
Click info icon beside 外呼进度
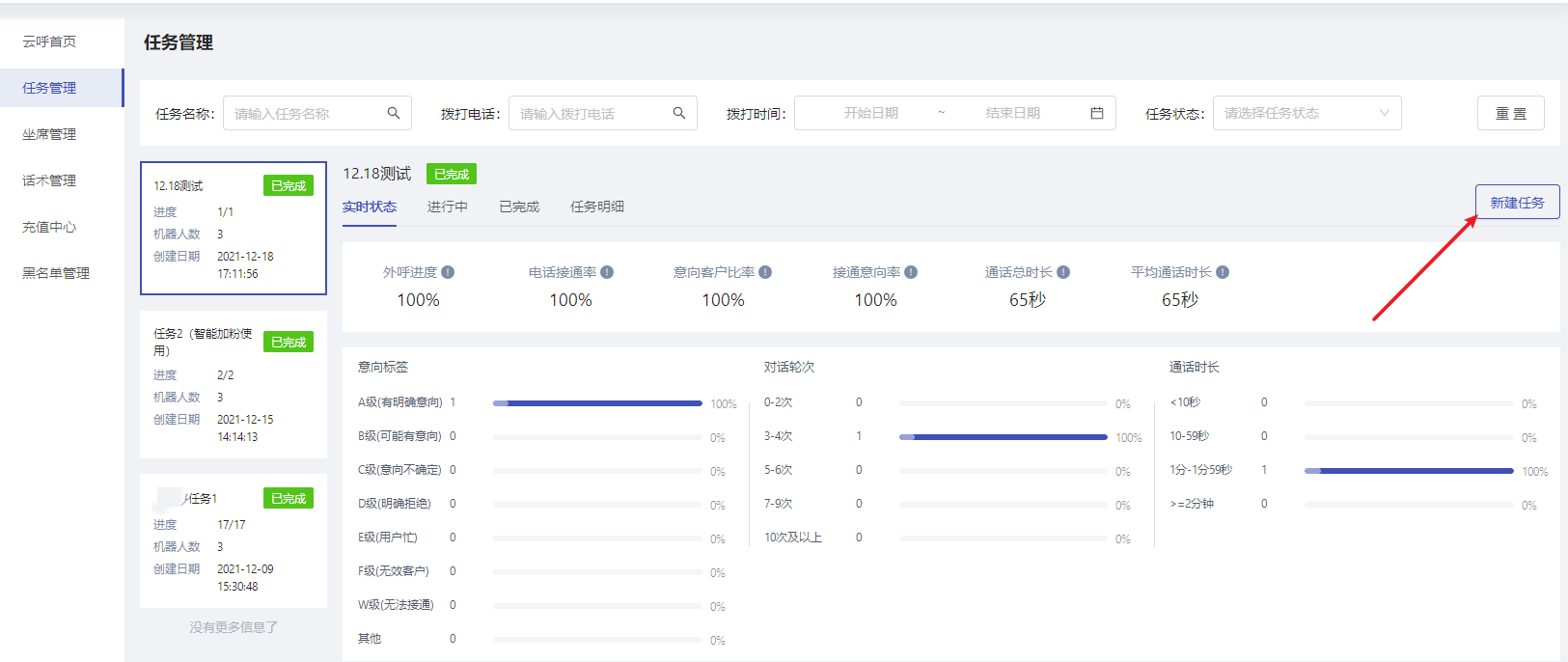tap(448, 272)
